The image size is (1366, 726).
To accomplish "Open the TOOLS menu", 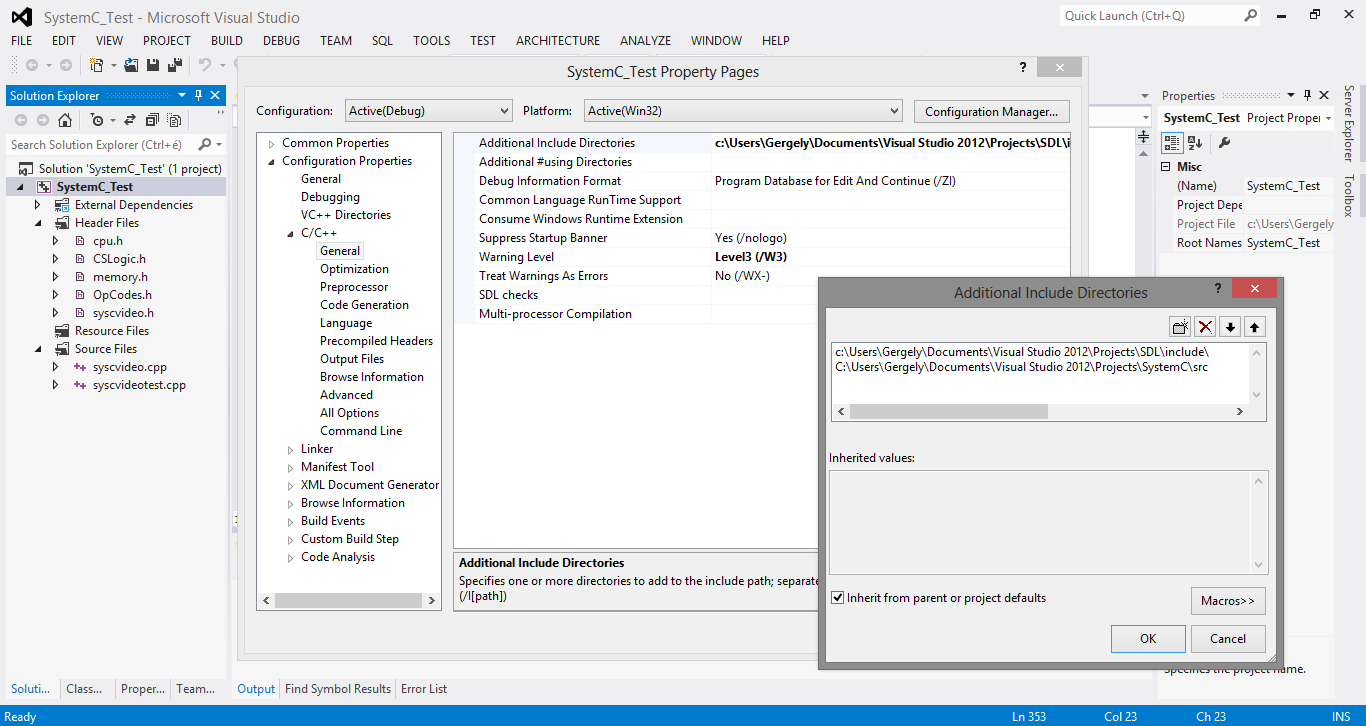I will (431, 41).
